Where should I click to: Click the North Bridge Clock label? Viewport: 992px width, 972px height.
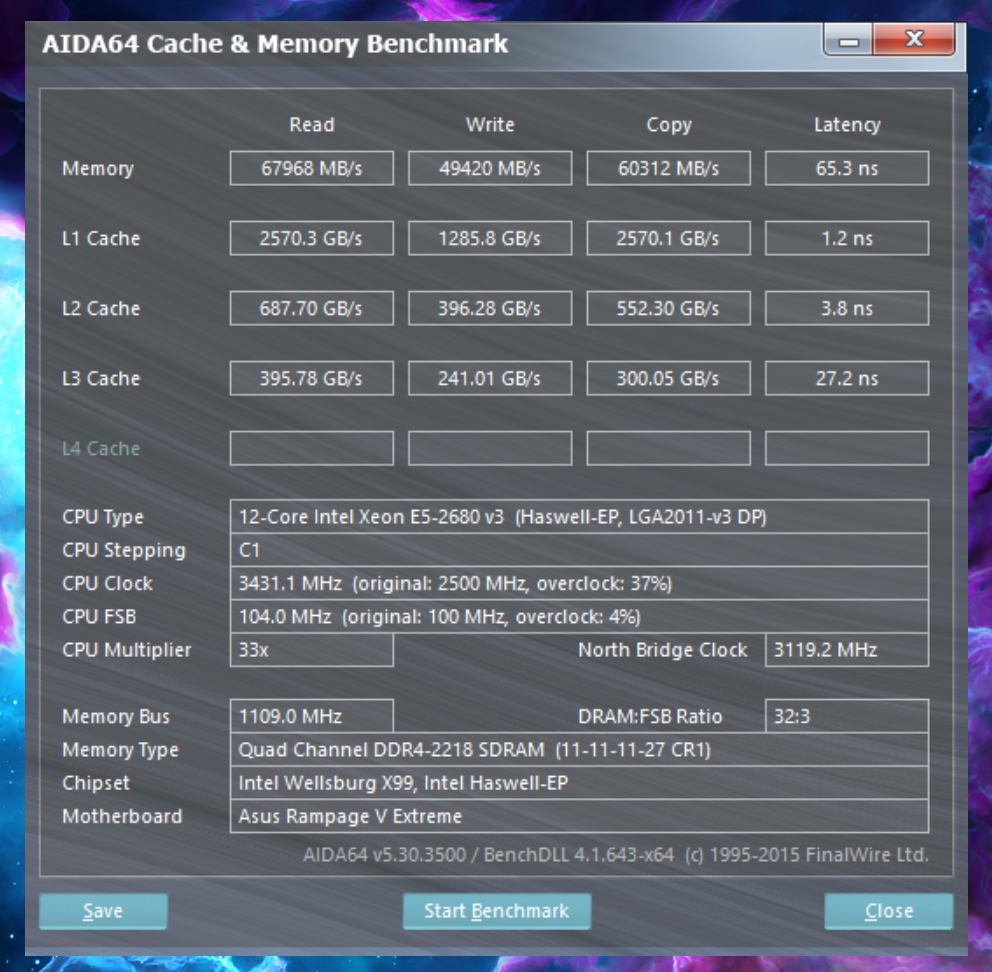point(662,650)
